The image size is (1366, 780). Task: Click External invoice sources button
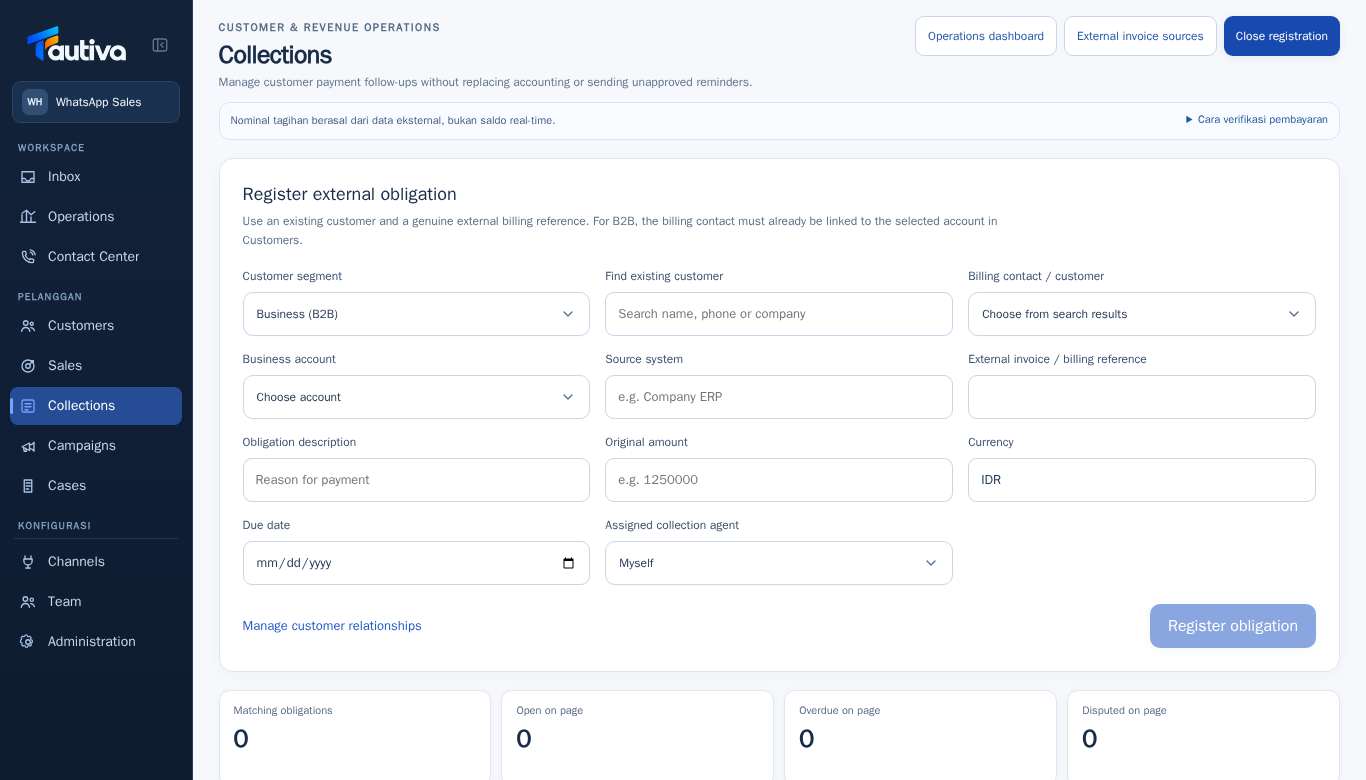(1140, 36)
